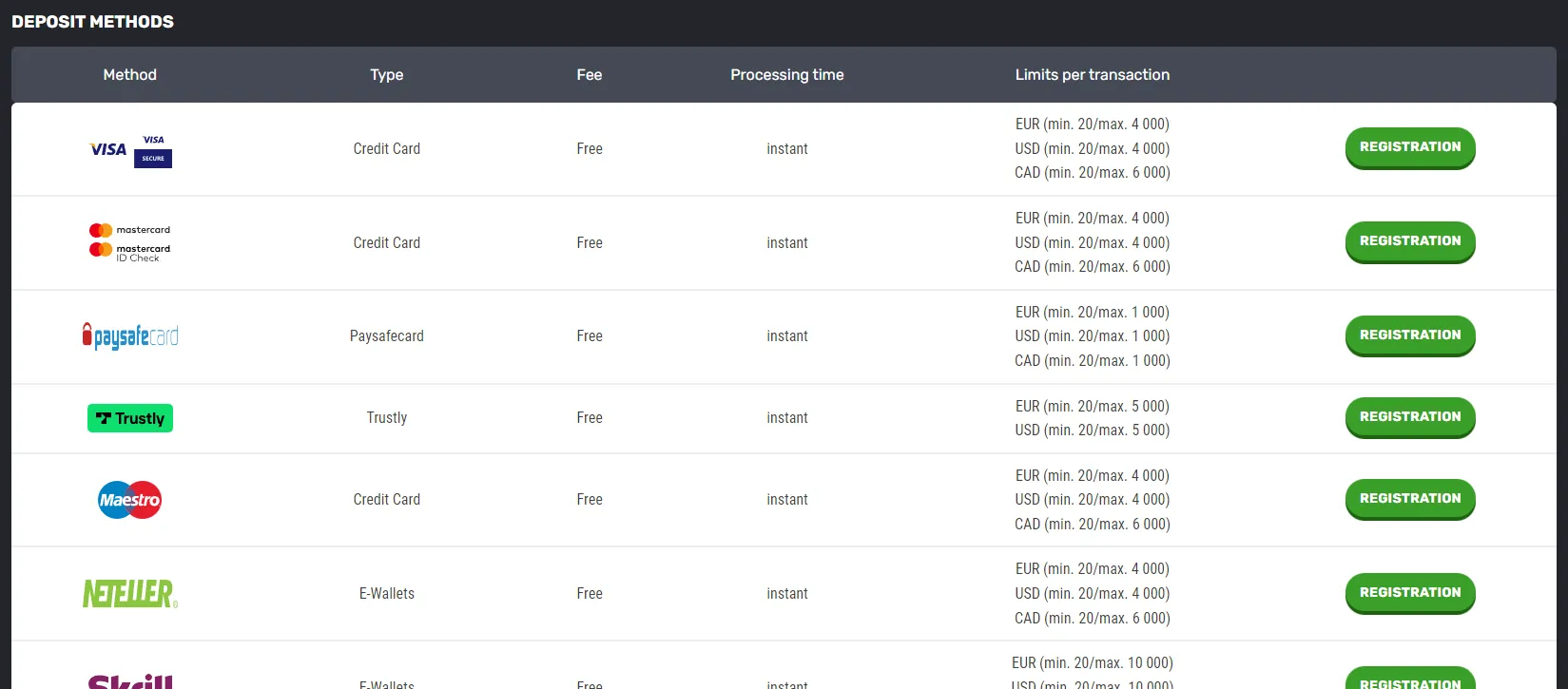
Task: Open Registration for the Mastercard row
Action: [x=1410, y=241]
